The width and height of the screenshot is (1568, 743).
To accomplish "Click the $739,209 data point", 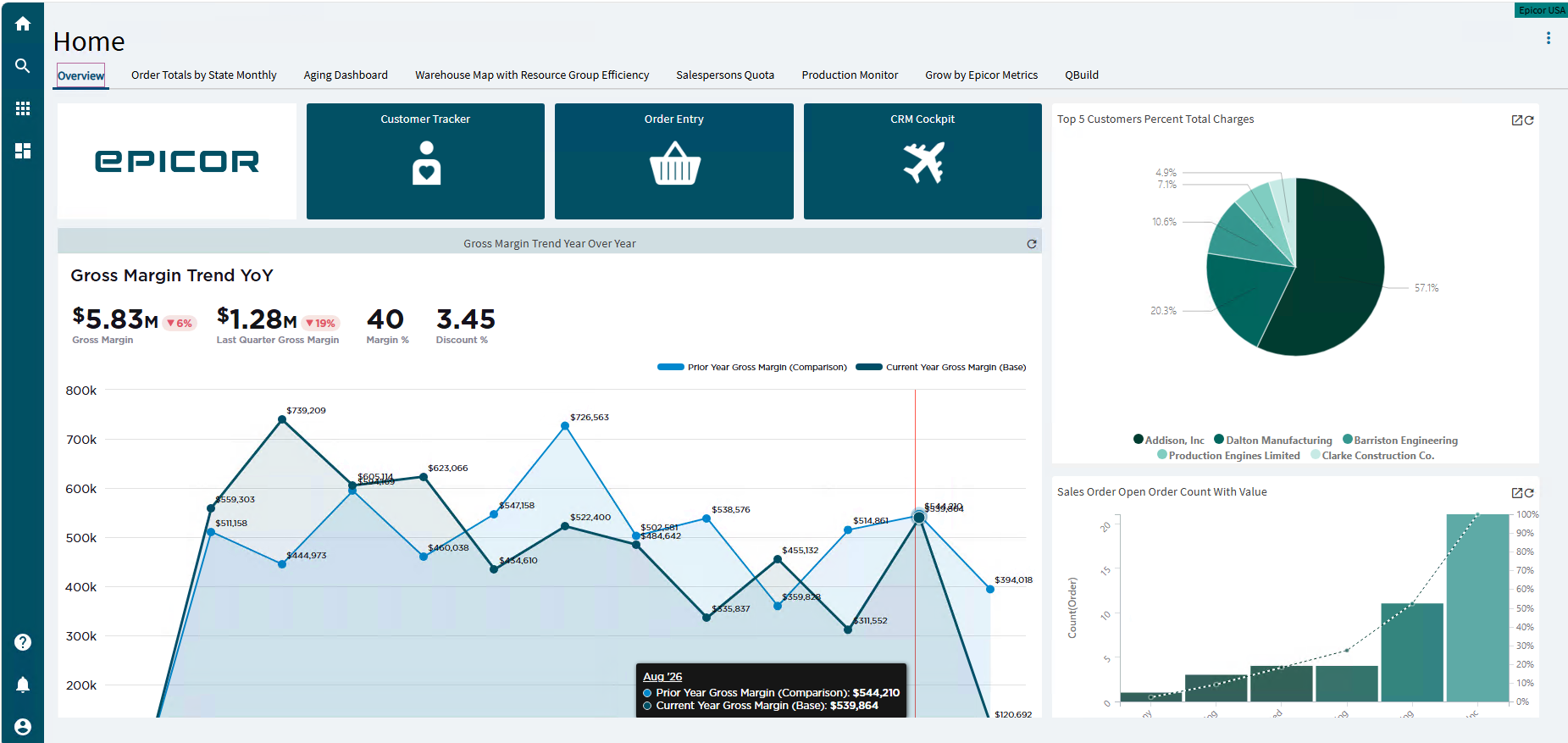I will (282, 419).
